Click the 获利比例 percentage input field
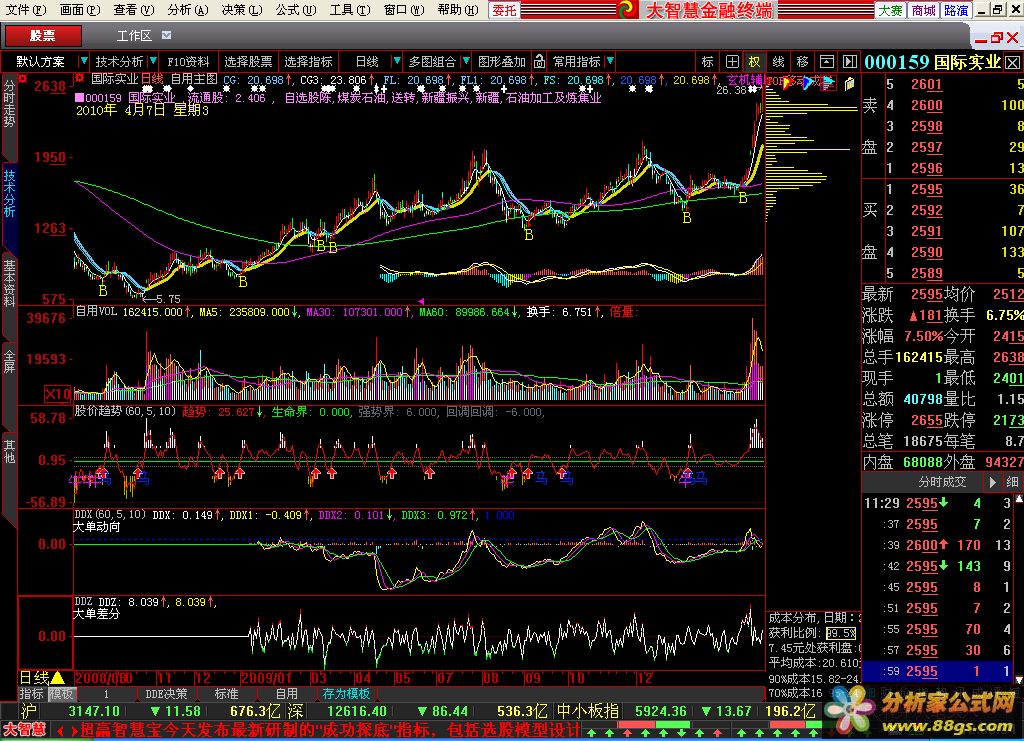Viewport: 1024px width, 741px height. point(841,633)
